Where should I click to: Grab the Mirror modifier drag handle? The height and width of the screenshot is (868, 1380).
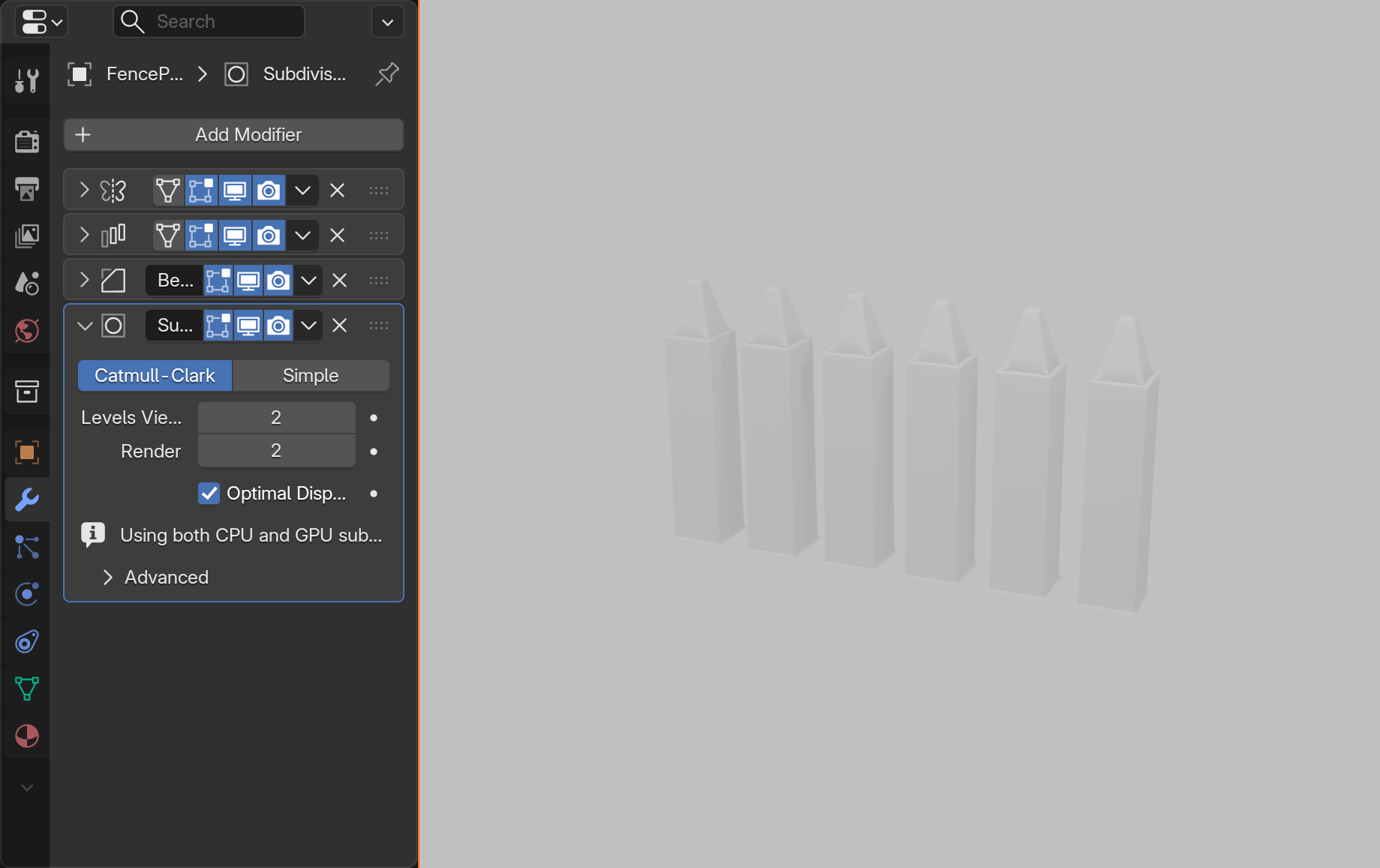379,190
